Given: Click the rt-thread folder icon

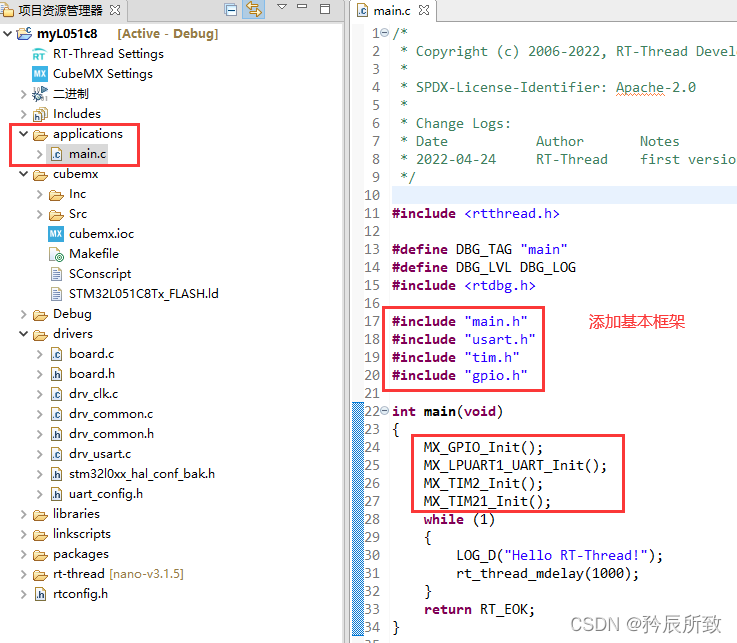Looking at the screenshot, I should pyautogui.click(x=40, y=575).
